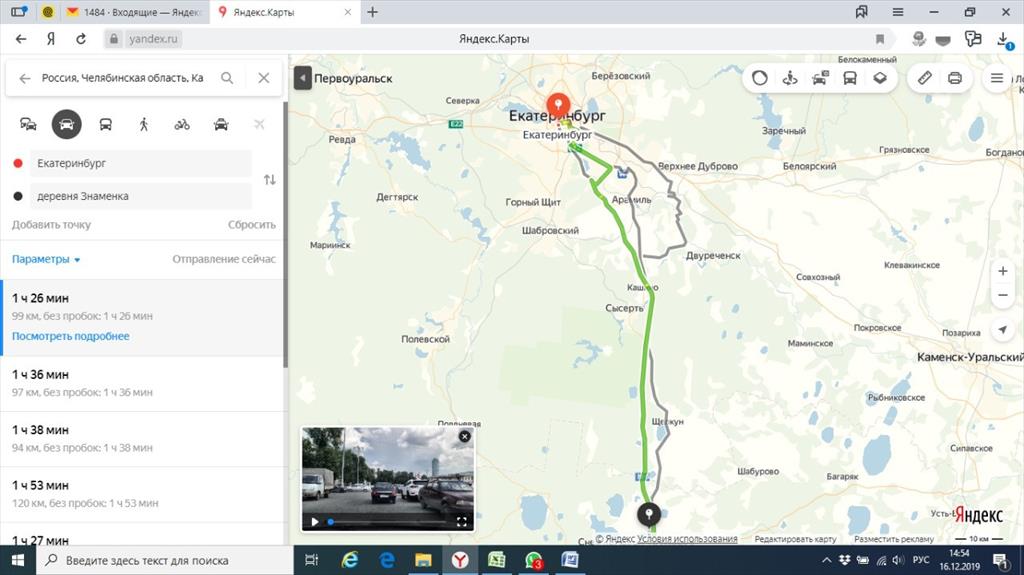Image resolution: width=1024 pixels, height=575 pixels.
Task: Click the Екатеринбург start point field
Action: click(x=140, y=163)
